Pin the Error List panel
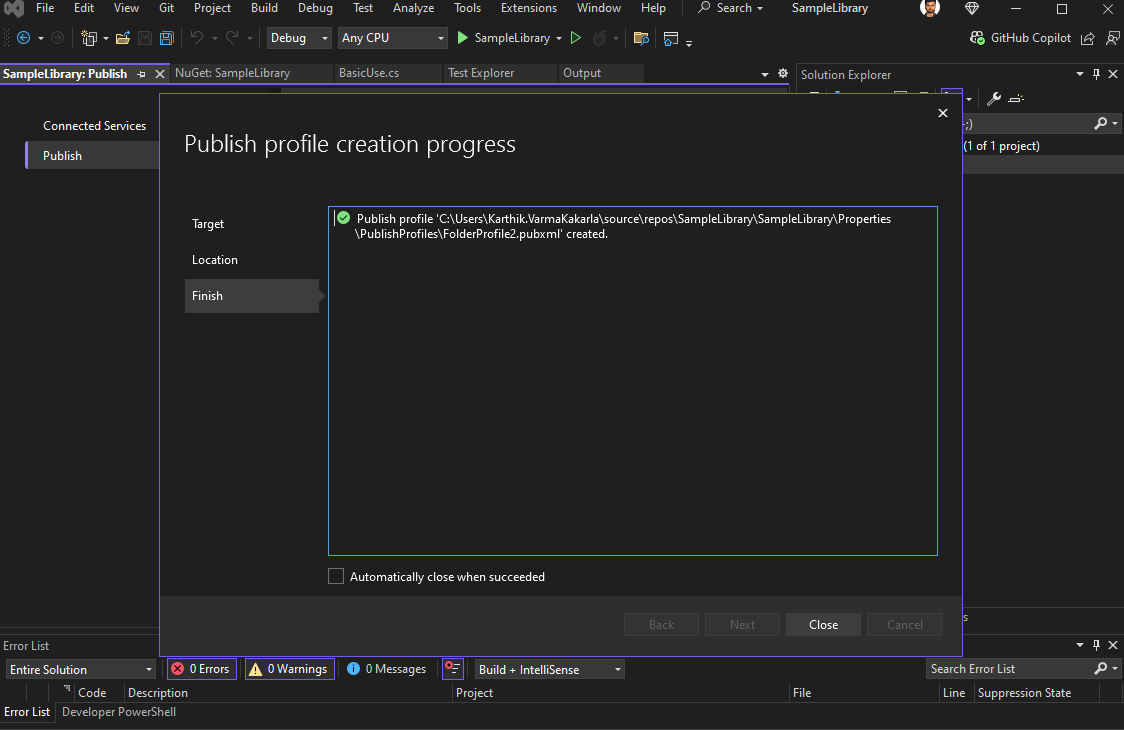Image resolution: width=1124 pixels, height=730 pixels. [x=1096, y=645]
